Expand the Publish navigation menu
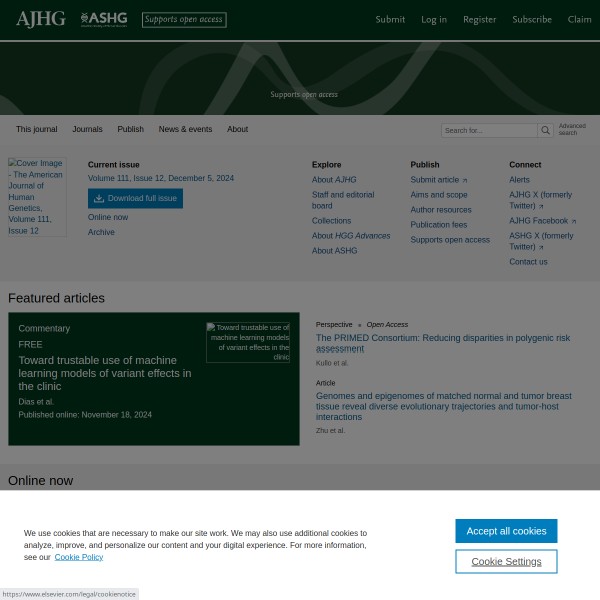Image resolution: width=600 pixels, height=600 pixels. [130, 129]
